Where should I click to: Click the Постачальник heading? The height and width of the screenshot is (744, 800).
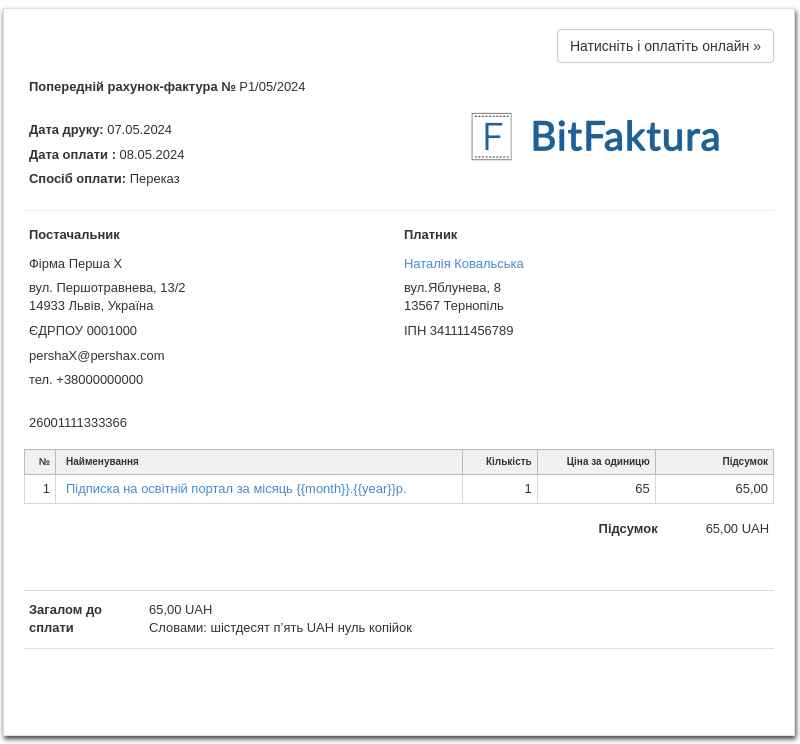[x=74, y=235]
